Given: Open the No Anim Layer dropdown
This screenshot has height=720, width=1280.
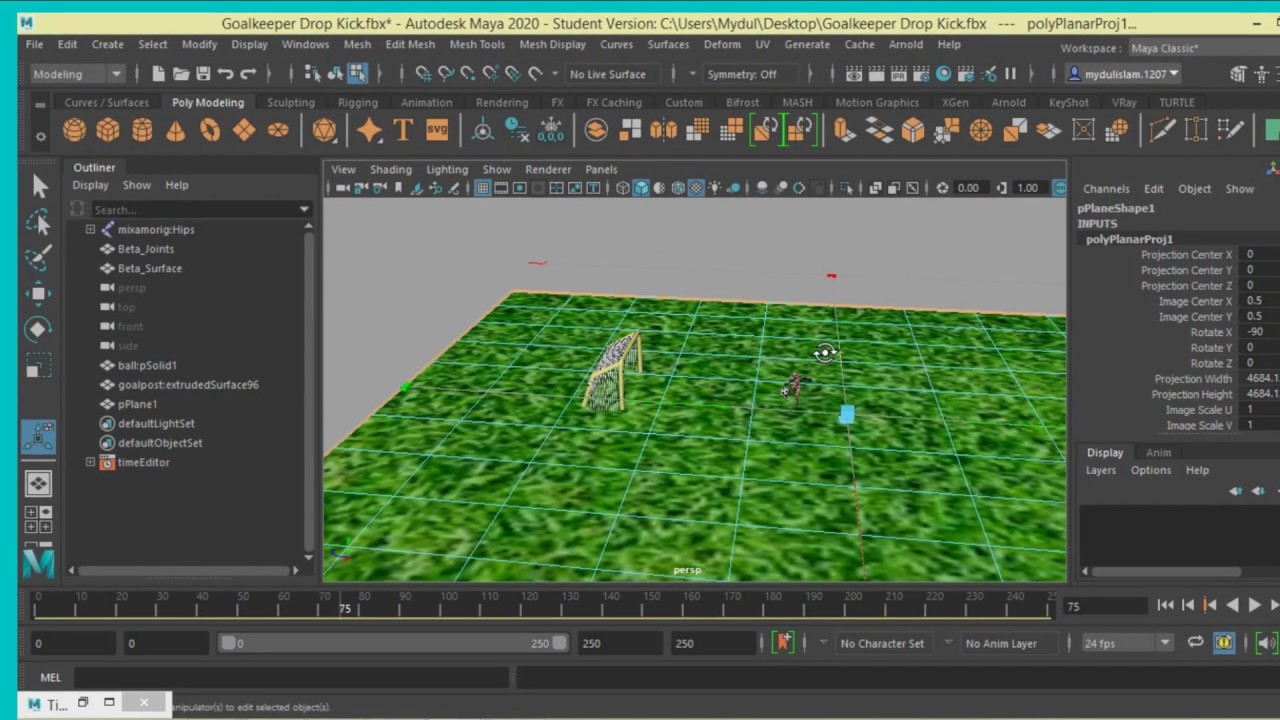Looking at the screenshot, I should [1000, 643].
